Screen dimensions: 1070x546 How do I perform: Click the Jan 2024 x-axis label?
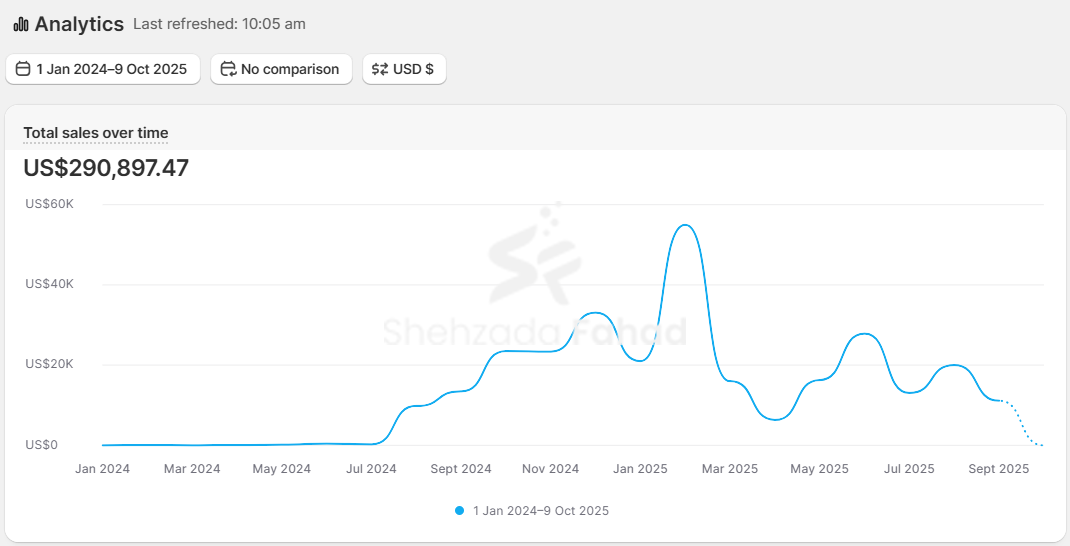click(102, 469)
